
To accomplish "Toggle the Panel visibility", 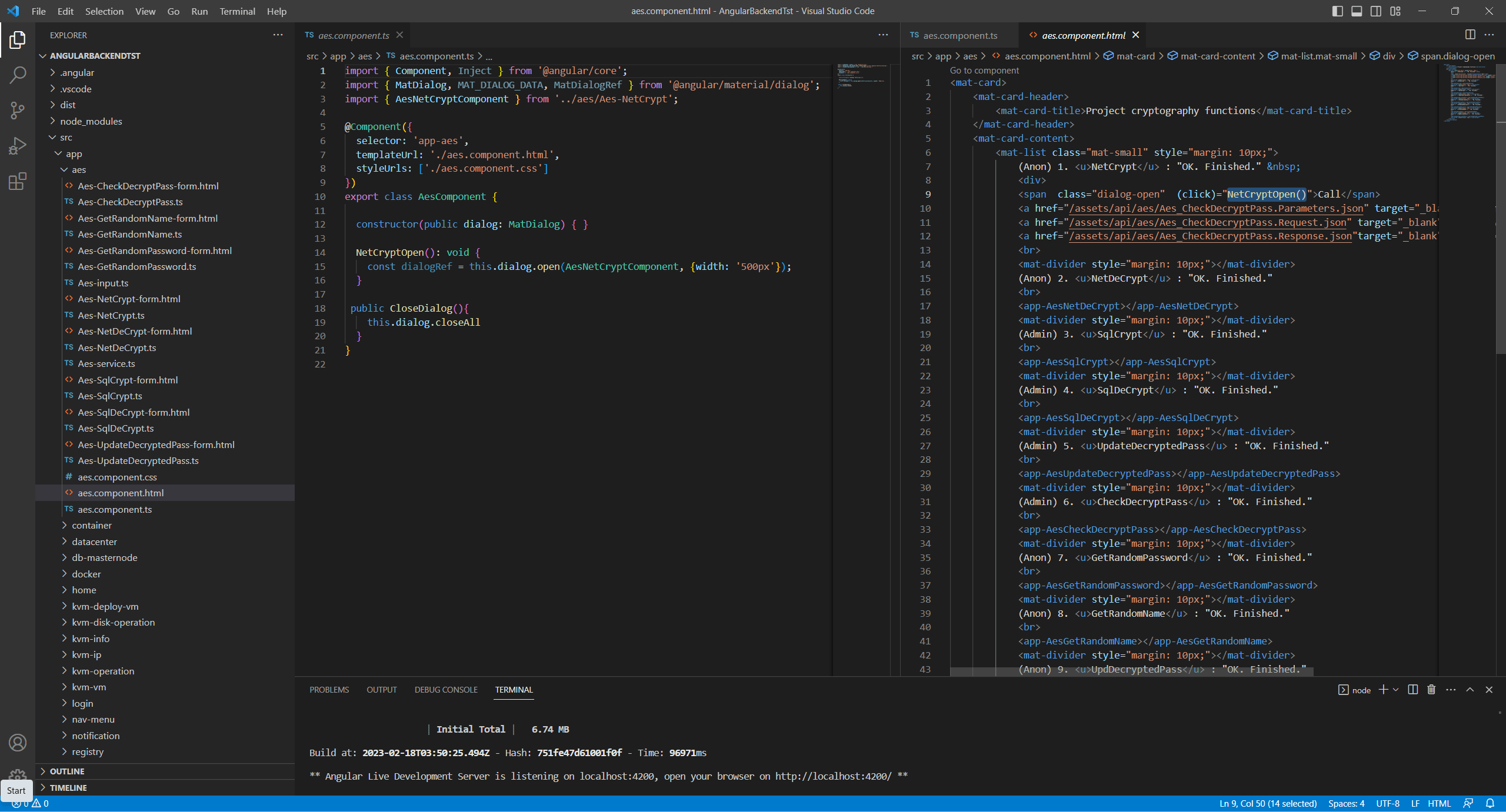I will (x=1356, y=11).
